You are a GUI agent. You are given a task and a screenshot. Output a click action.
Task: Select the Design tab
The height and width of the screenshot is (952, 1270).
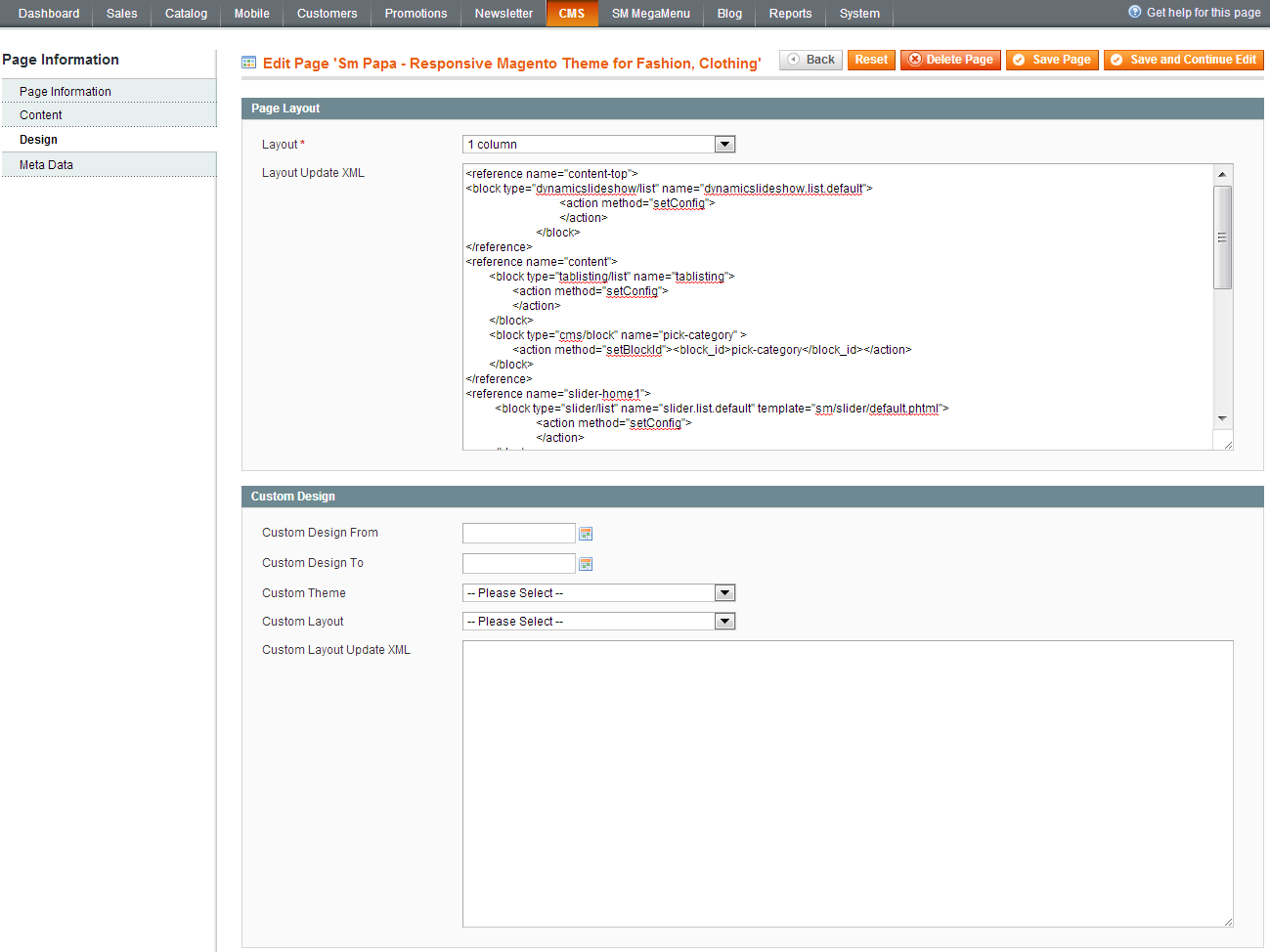tap(108, 140)
